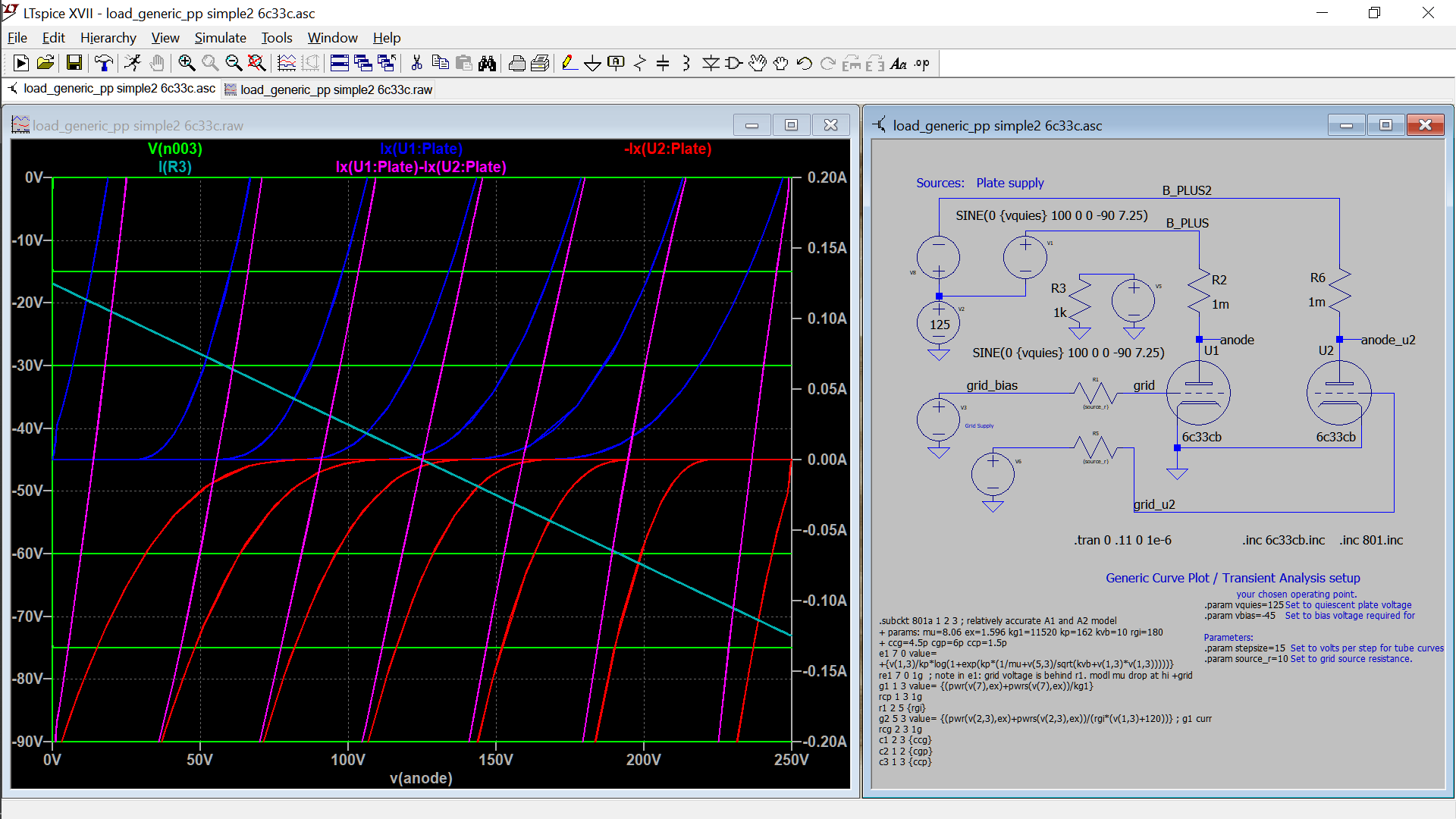
Task: Open the Control Panel hammer icon
Action: pyautogui.click(x=103, y=64)
